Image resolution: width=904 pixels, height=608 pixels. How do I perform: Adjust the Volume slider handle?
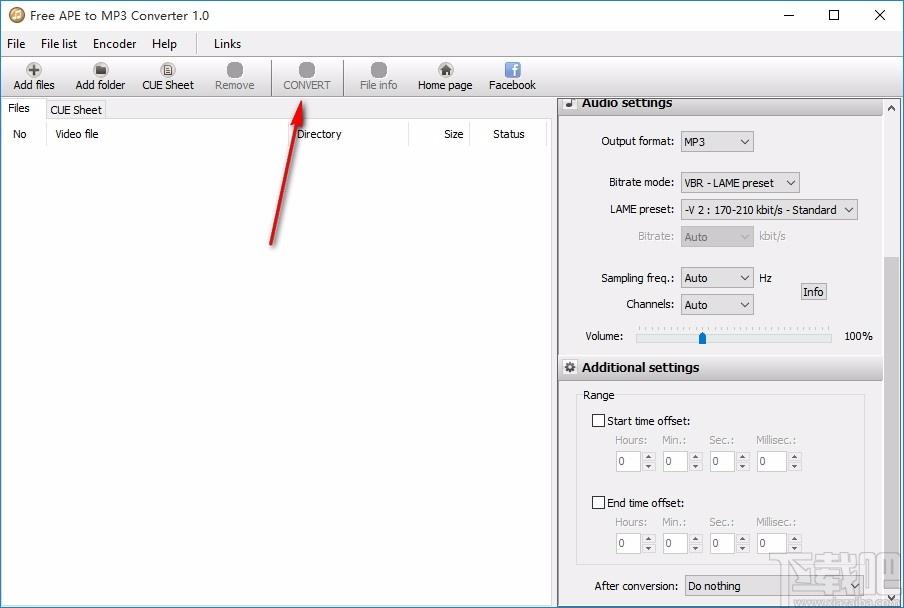(702, 338)
